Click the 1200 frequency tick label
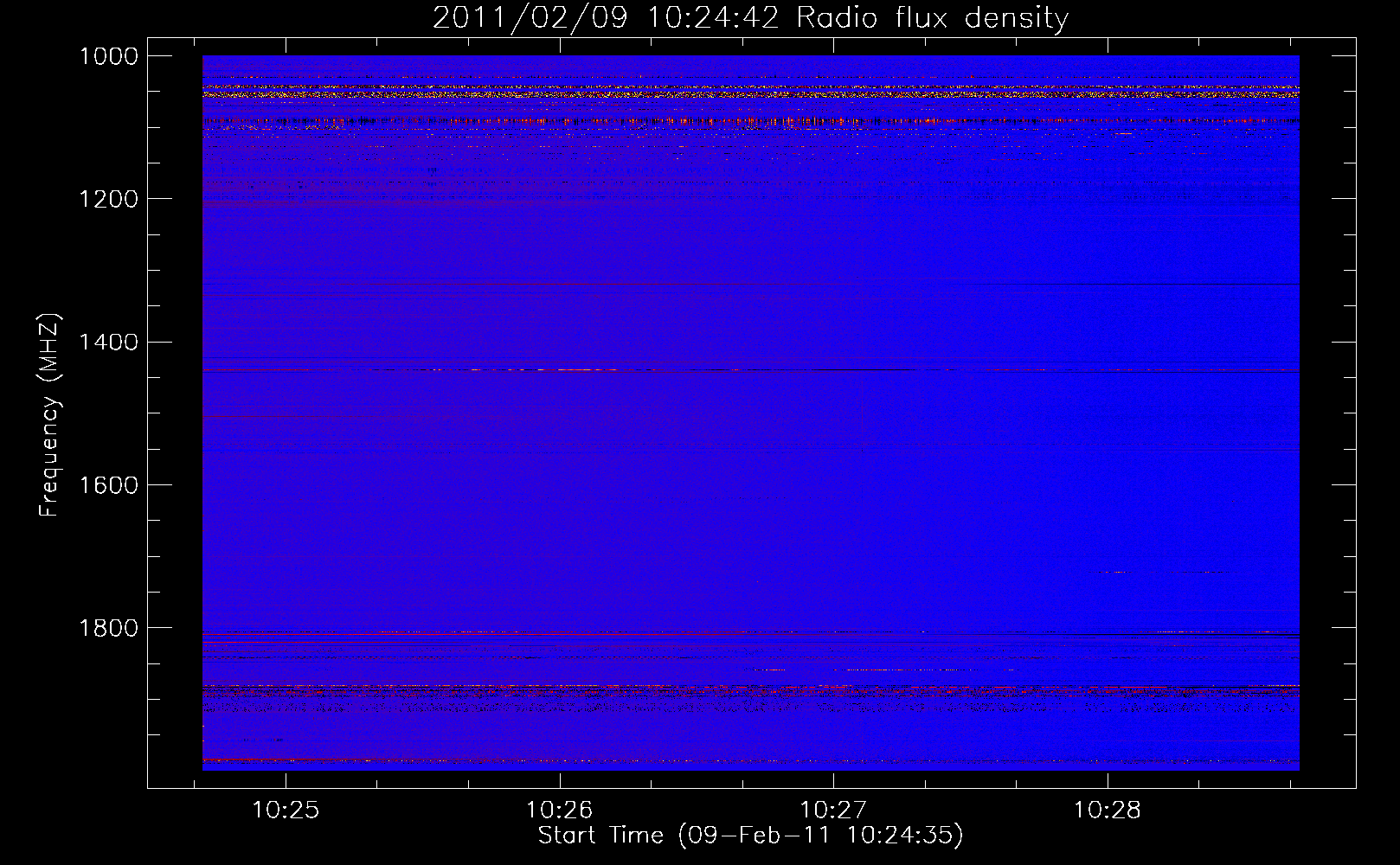Image resolution: width=1400 pixels, height=865 pixels. (x=109, y=199)
